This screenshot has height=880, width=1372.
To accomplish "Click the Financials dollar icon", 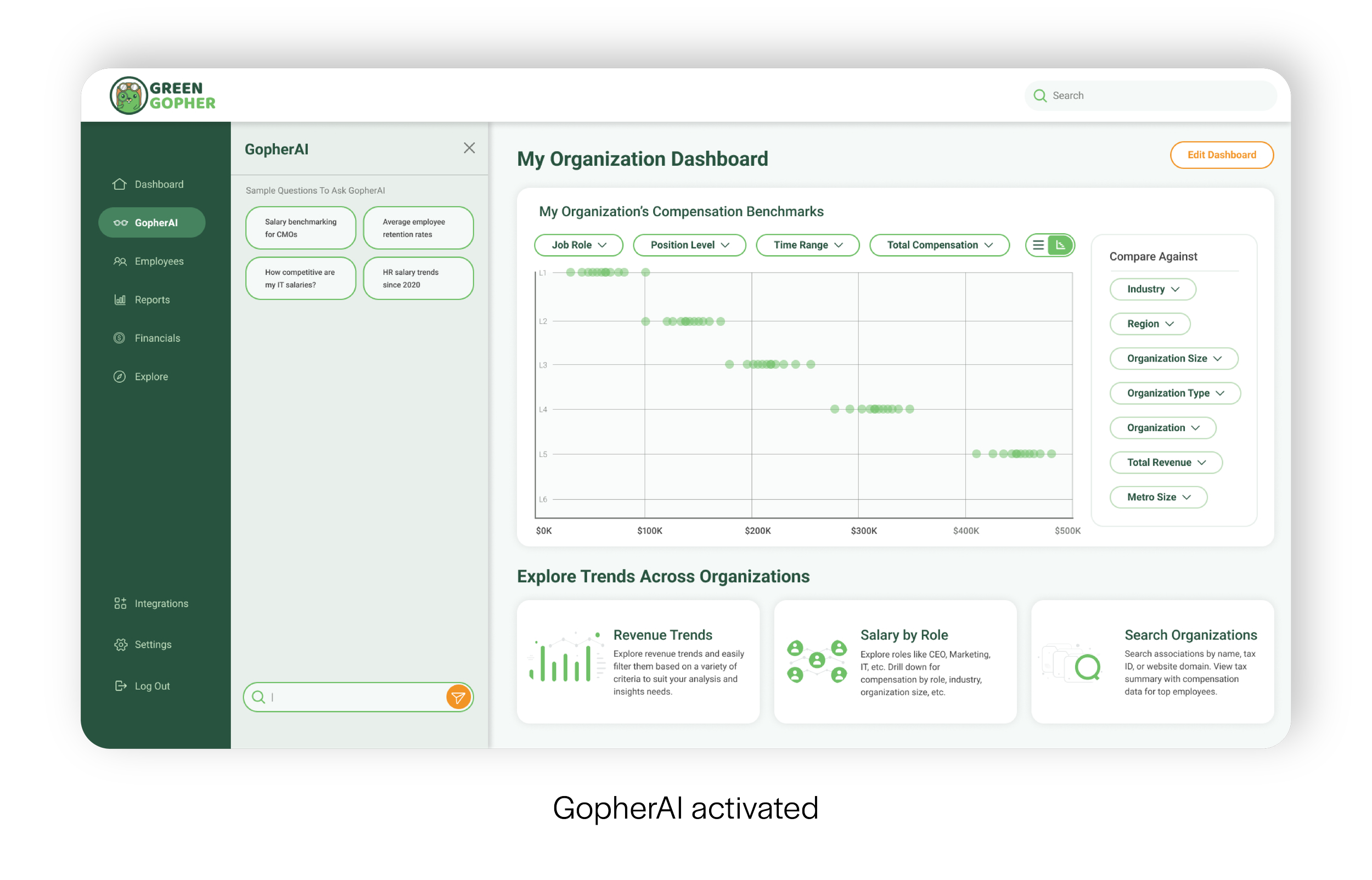I will [120, 339].
